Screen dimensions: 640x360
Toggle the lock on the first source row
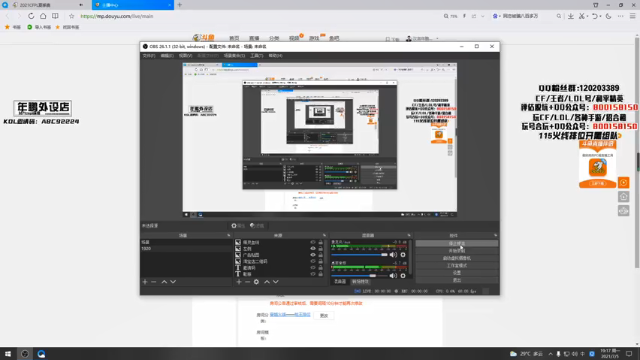(x=320, y=242)
